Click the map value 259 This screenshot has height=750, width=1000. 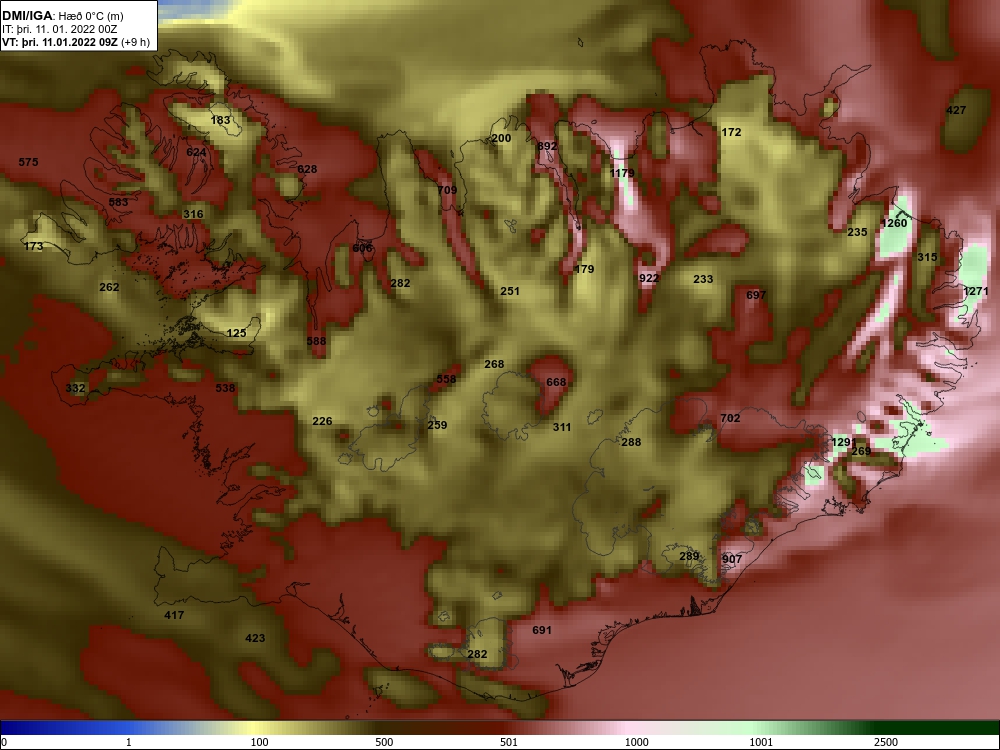tap(438, 425)
